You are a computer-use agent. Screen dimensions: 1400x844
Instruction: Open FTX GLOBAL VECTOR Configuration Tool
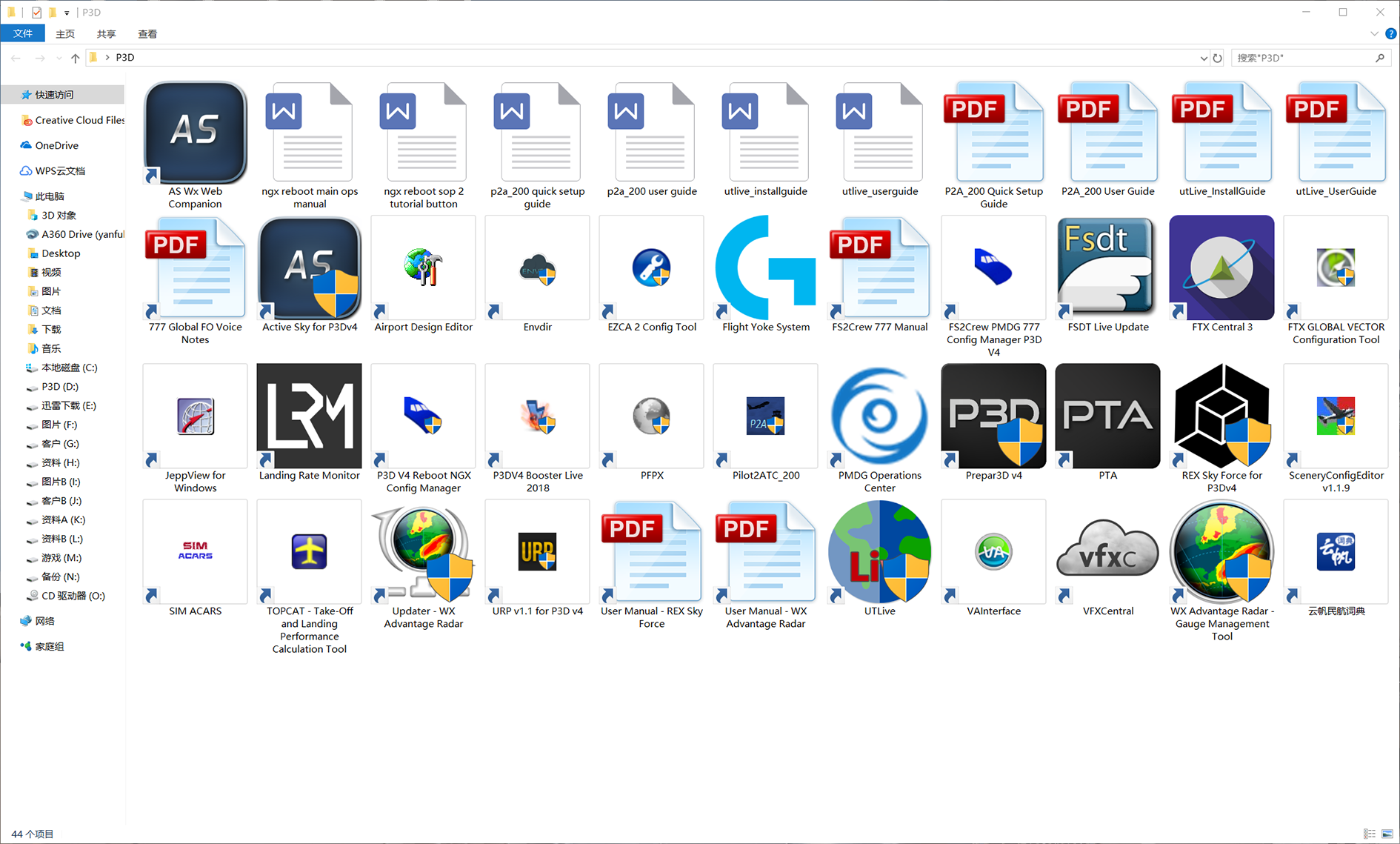tap(1336, 281)
